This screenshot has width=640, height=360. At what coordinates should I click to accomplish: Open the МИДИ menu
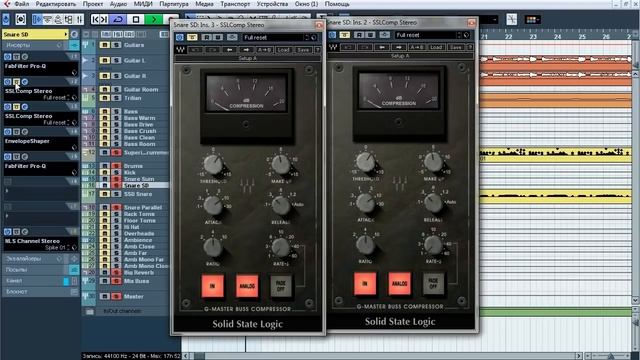coord(143,4)
